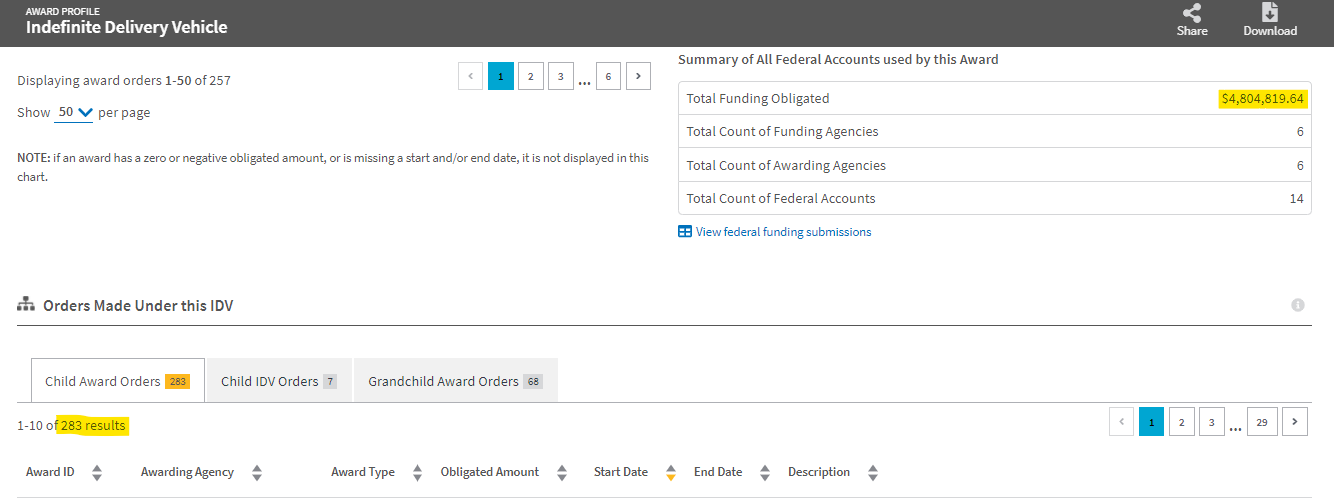The width and height of the screenshot is (1334, 501).
Task: Switch to Child Award Orders tab
Action: pos(118,381)
